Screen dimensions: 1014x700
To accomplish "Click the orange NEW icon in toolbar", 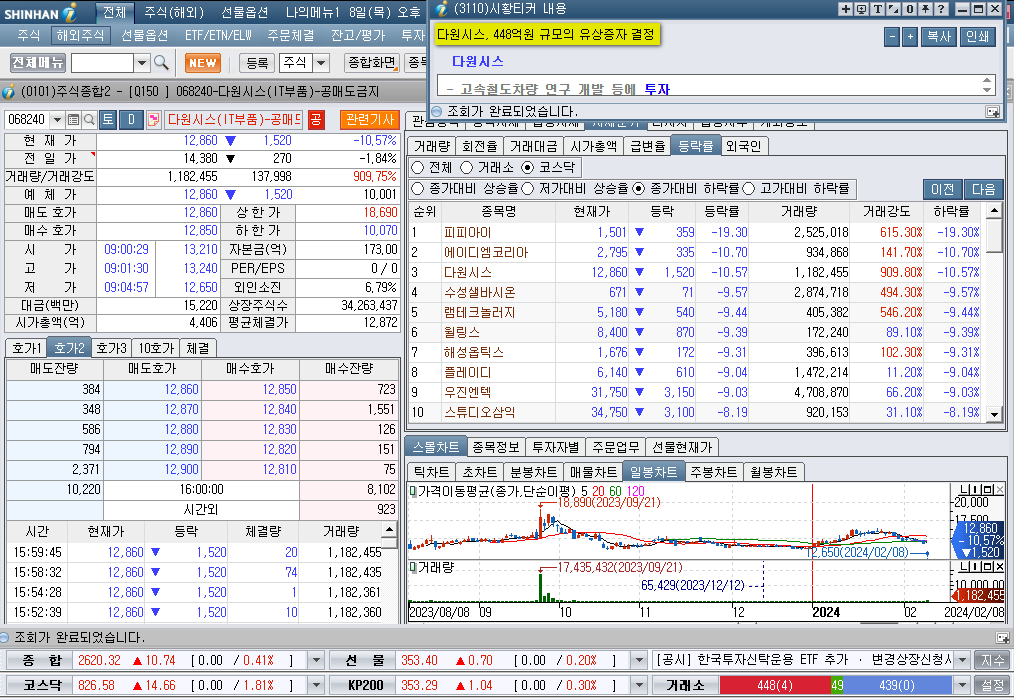I will click(x=202, y=63).
